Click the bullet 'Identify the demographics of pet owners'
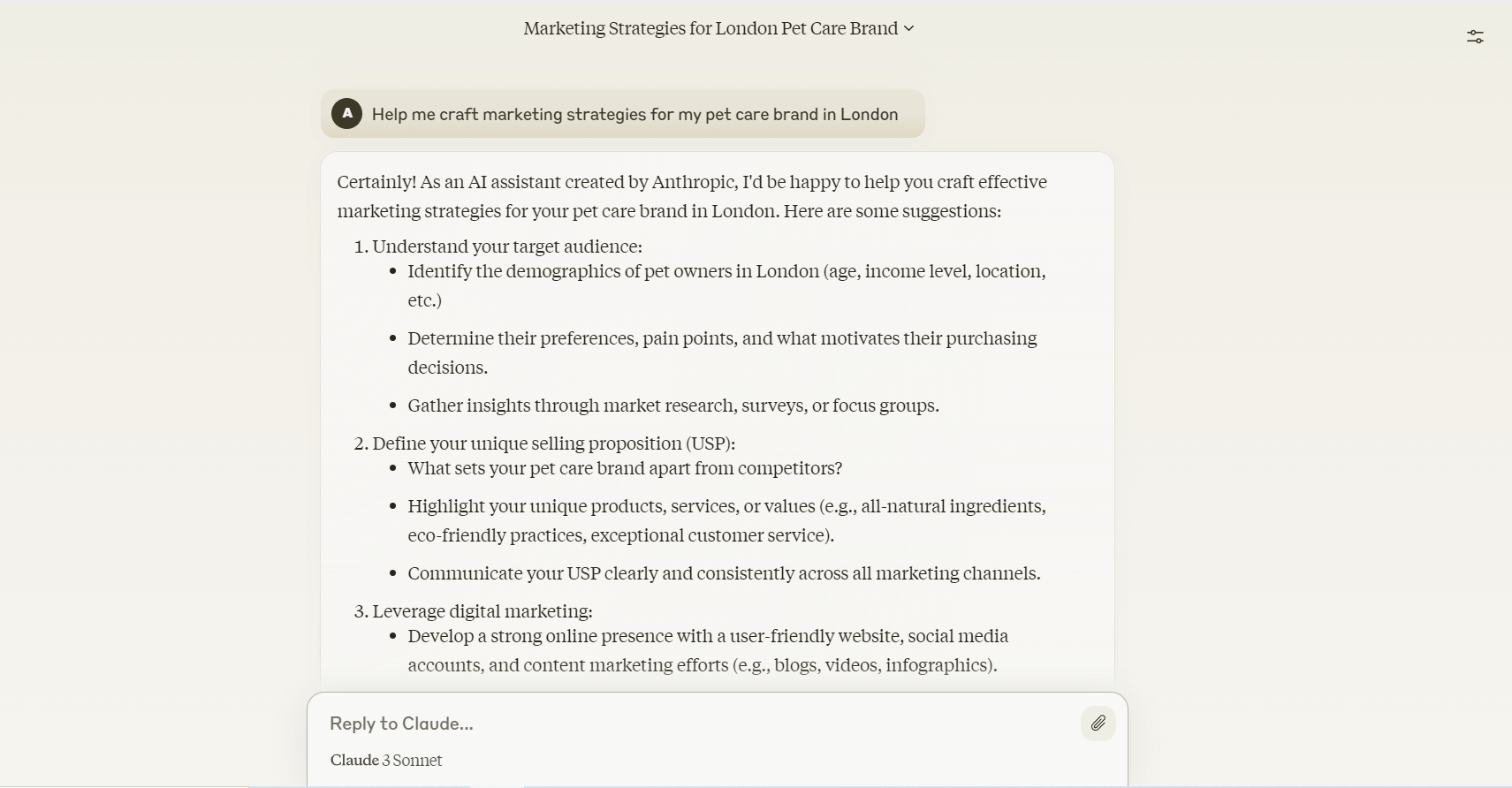 [726, 271]
